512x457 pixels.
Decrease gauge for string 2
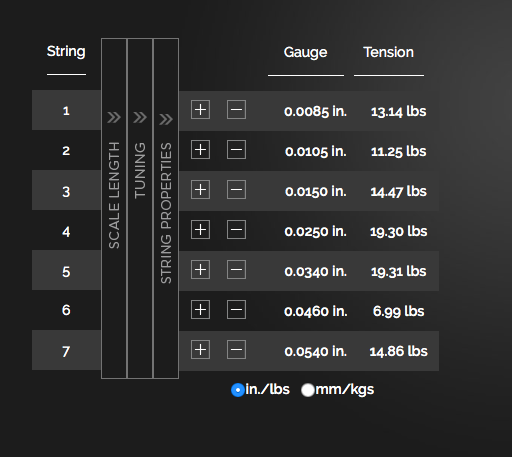pos(236,149)
